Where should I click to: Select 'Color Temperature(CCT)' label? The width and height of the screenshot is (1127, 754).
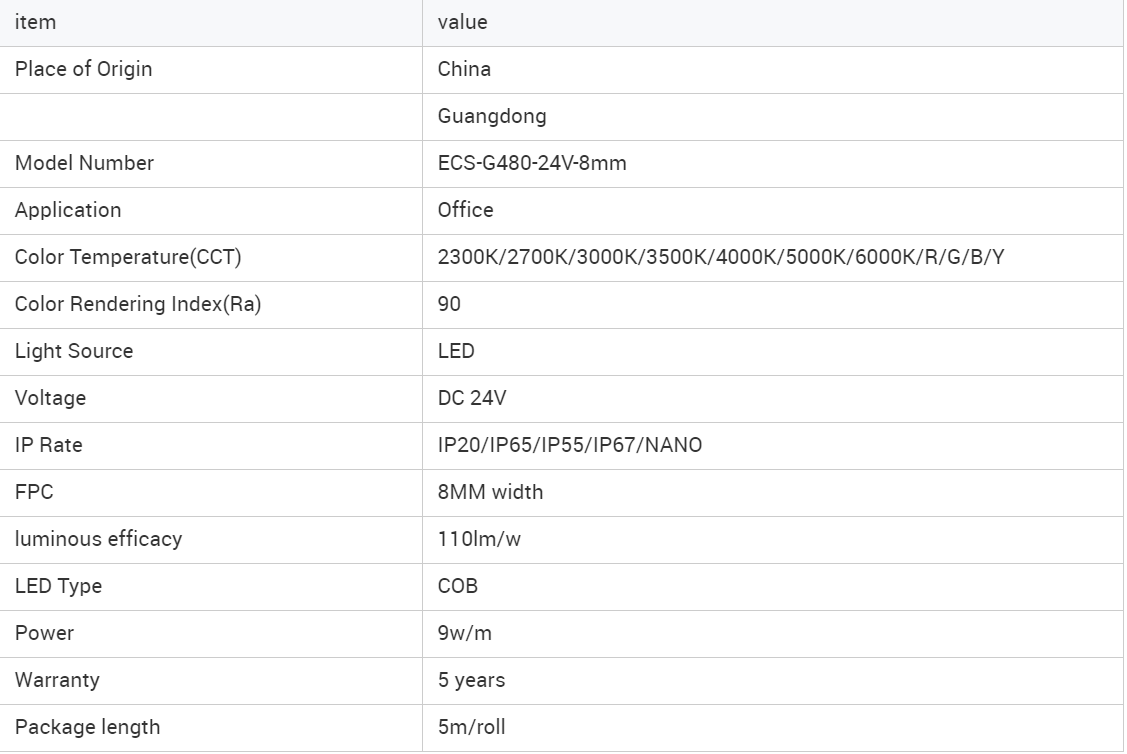pos(128,257)
